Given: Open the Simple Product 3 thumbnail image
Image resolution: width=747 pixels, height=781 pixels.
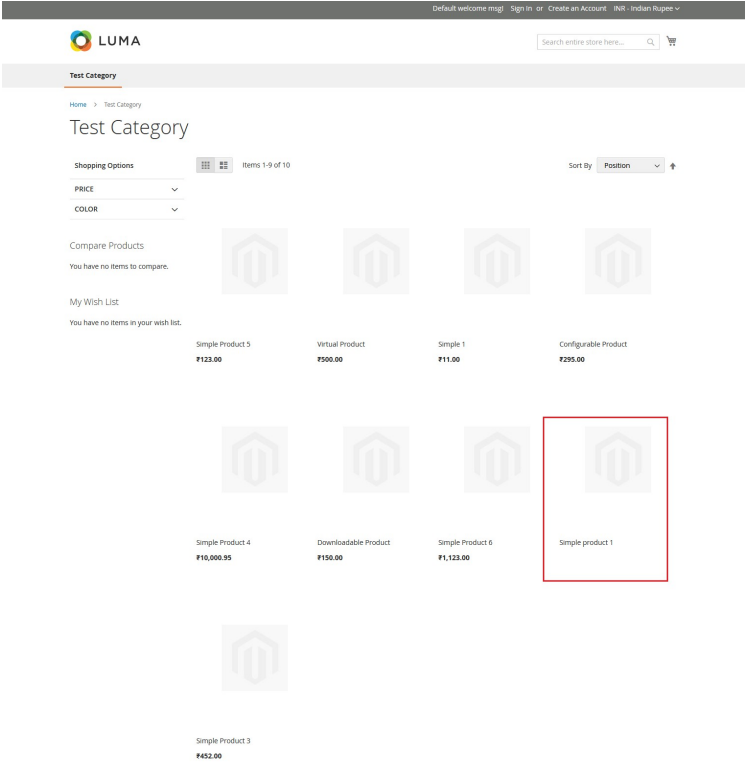Looking at the screenshot, I should (254, 657).
